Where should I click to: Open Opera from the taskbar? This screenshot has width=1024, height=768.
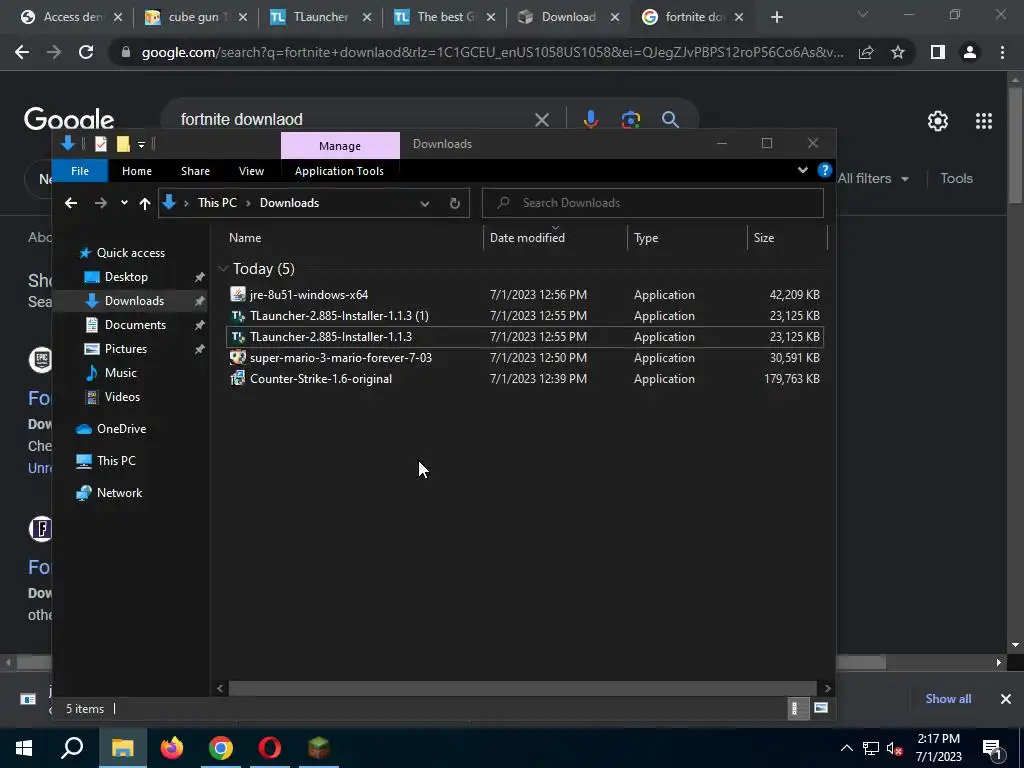[270, 748]
